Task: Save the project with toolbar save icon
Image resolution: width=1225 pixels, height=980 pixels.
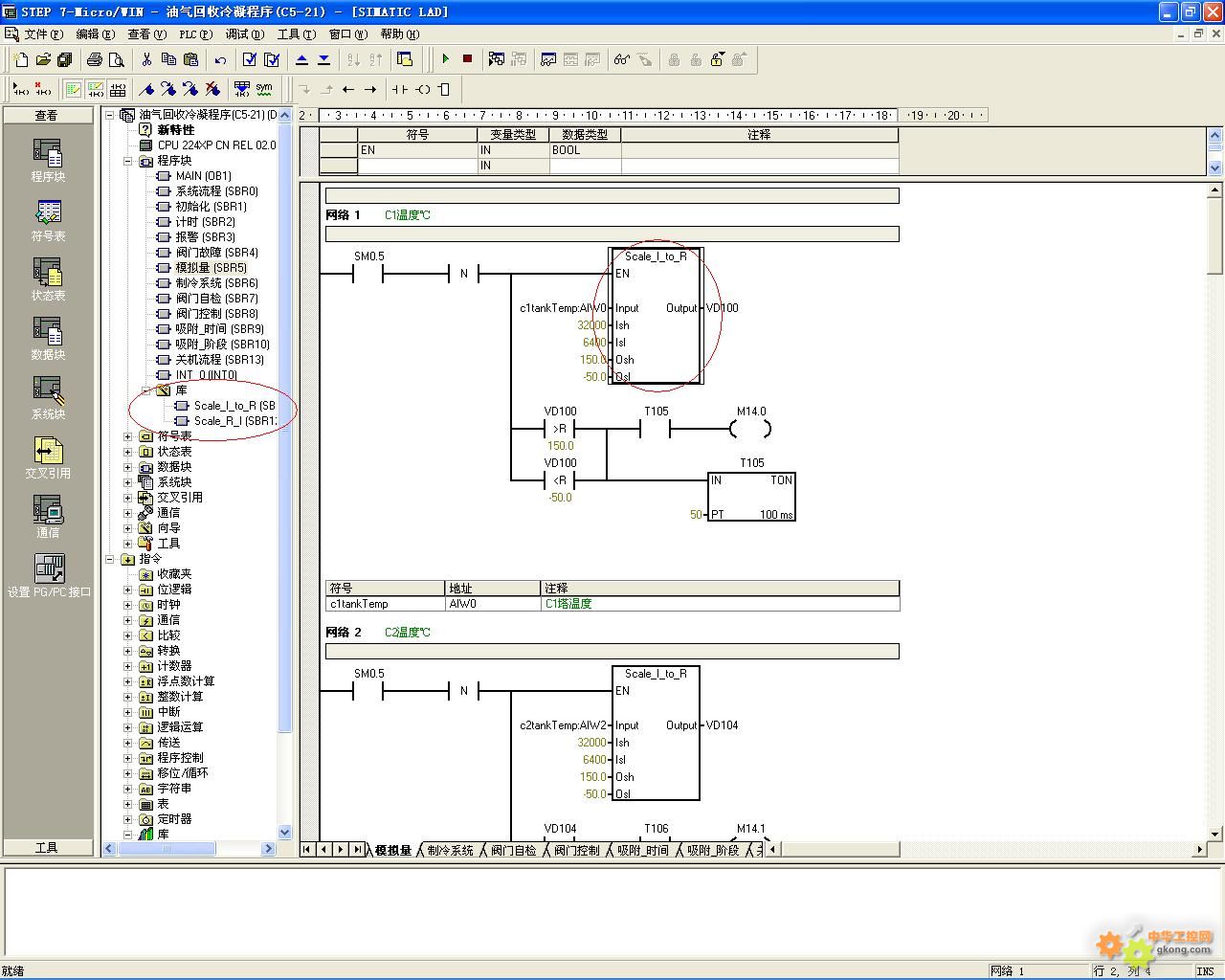Action: 65,59
